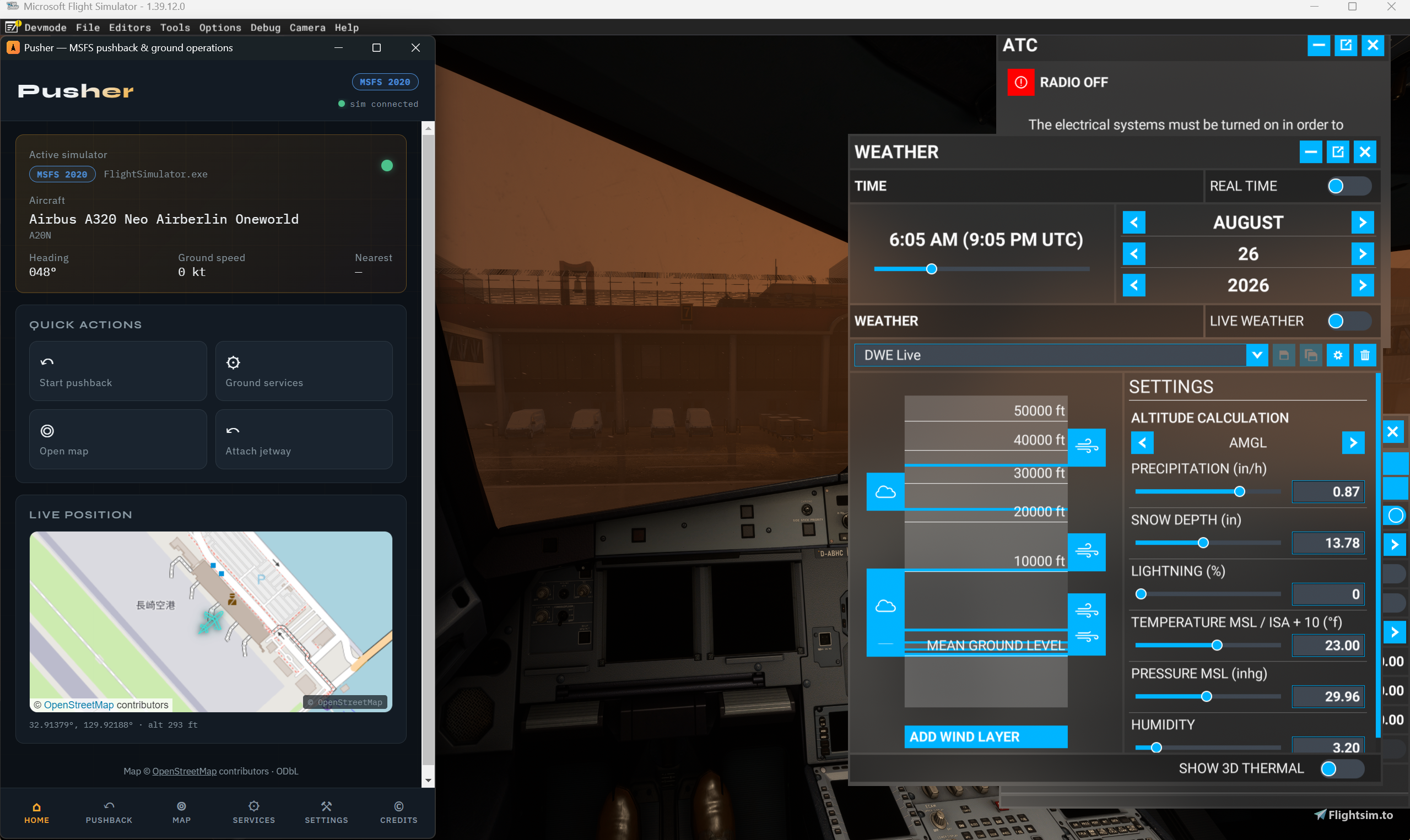Click the time of day slider
1410x840 pixels.
coord(981,269)
